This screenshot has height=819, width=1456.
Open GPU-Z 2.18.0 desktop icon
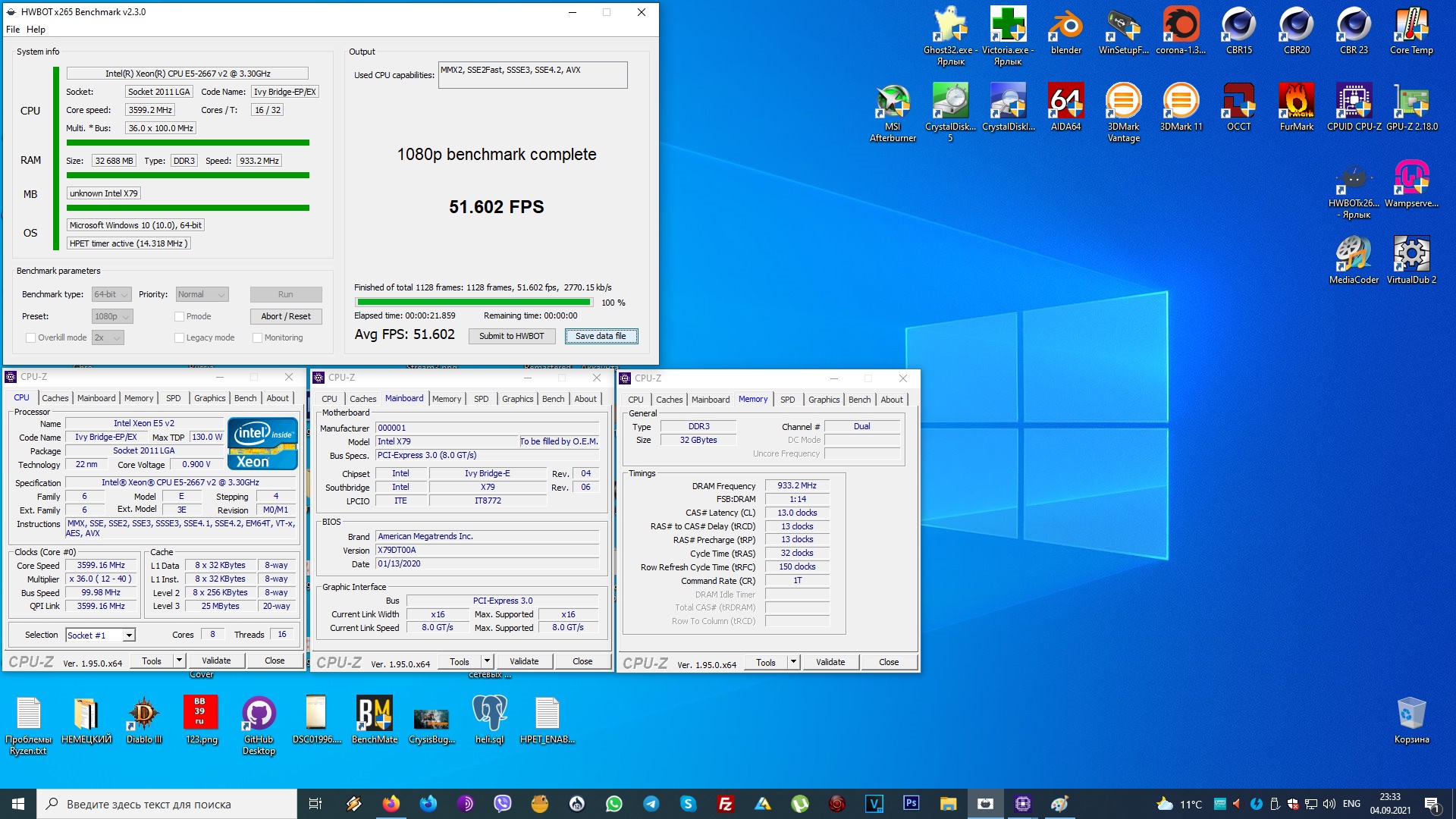(x=1411, y=107)
